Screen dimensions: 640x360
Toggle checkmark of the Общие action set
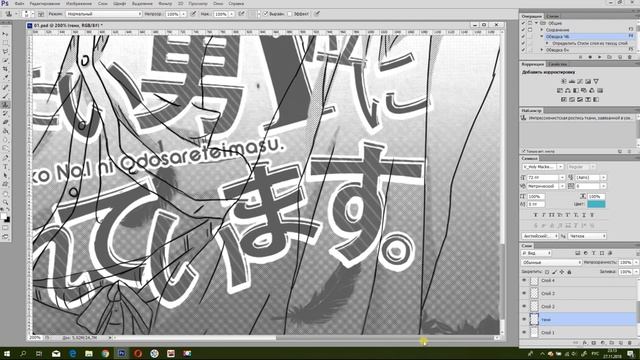523,23
